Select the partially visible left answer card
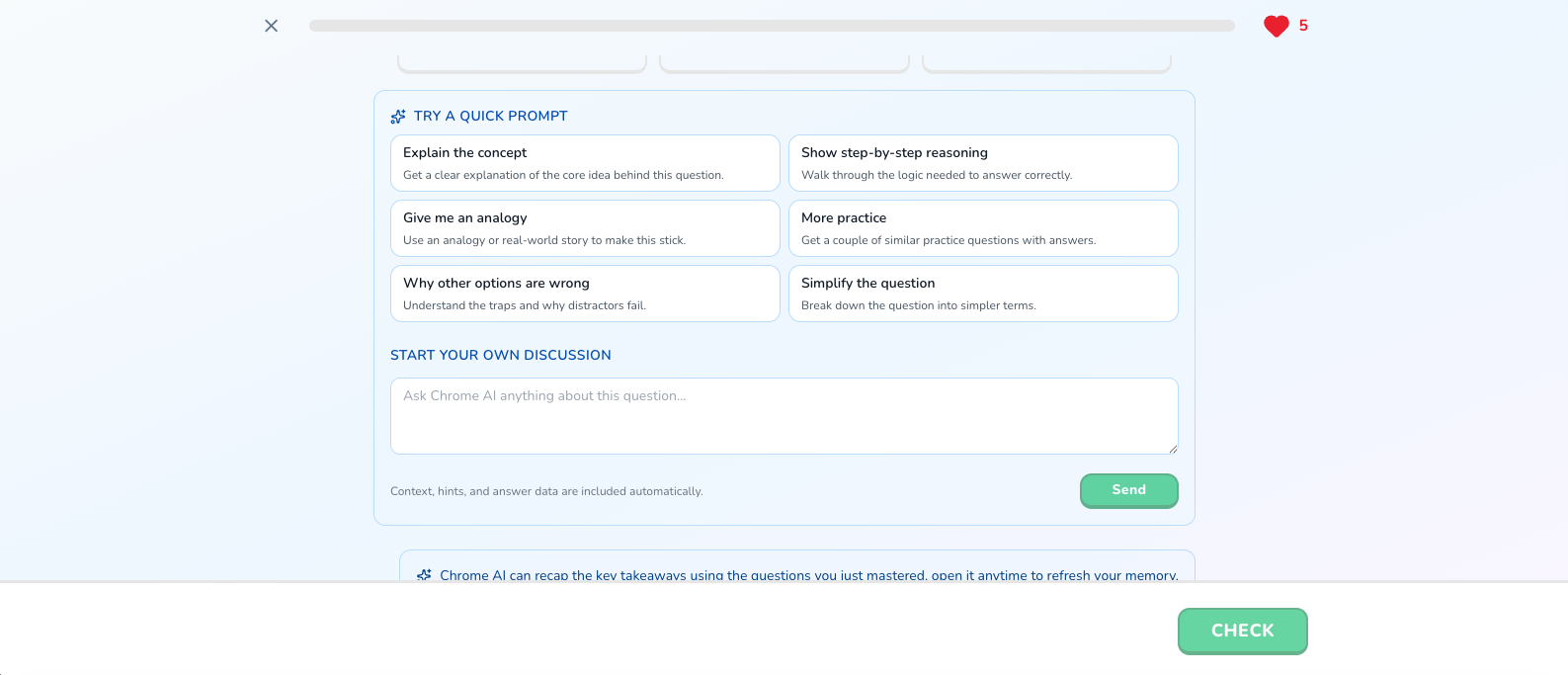 [522, 64]
